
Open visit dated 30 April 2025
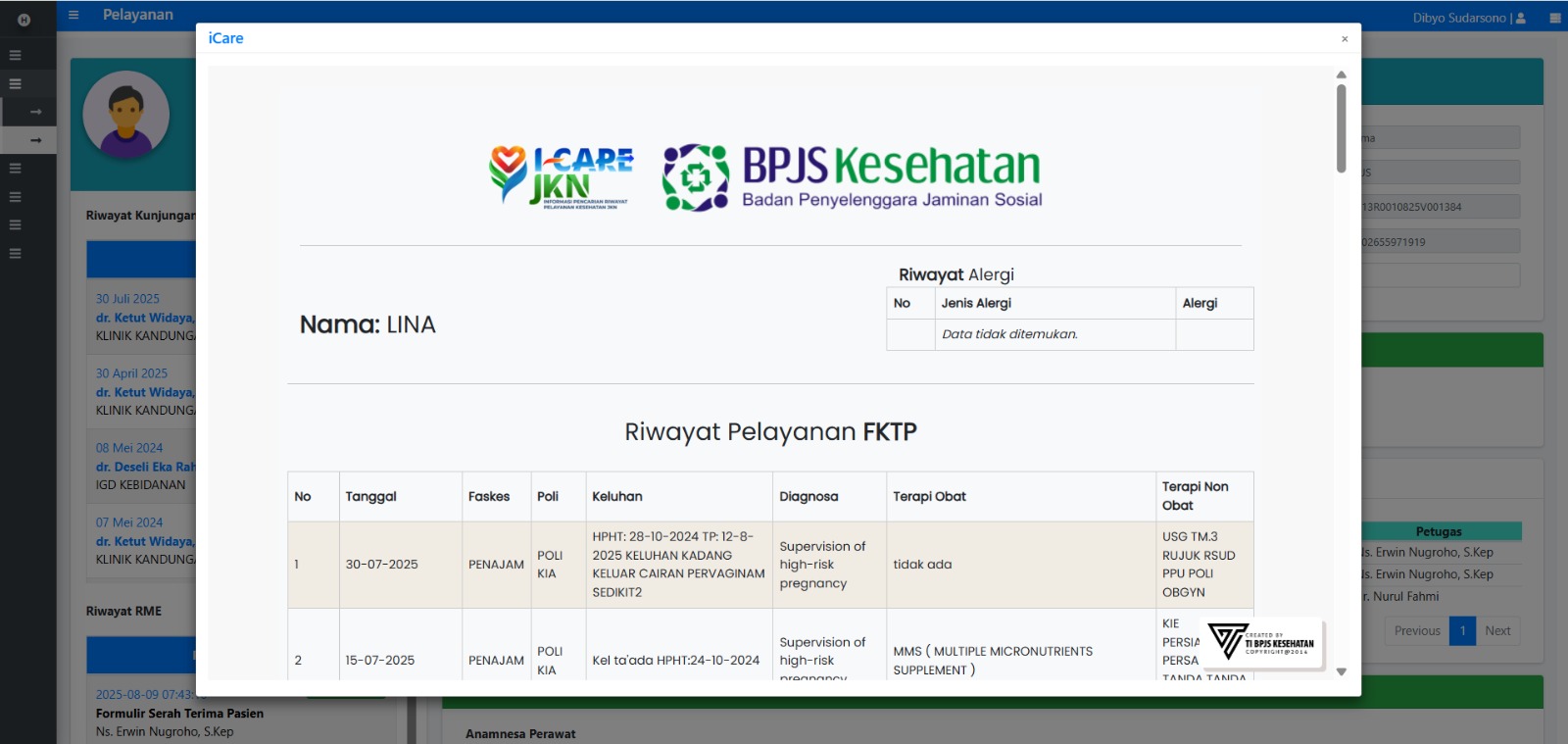(x=131, y=373)
